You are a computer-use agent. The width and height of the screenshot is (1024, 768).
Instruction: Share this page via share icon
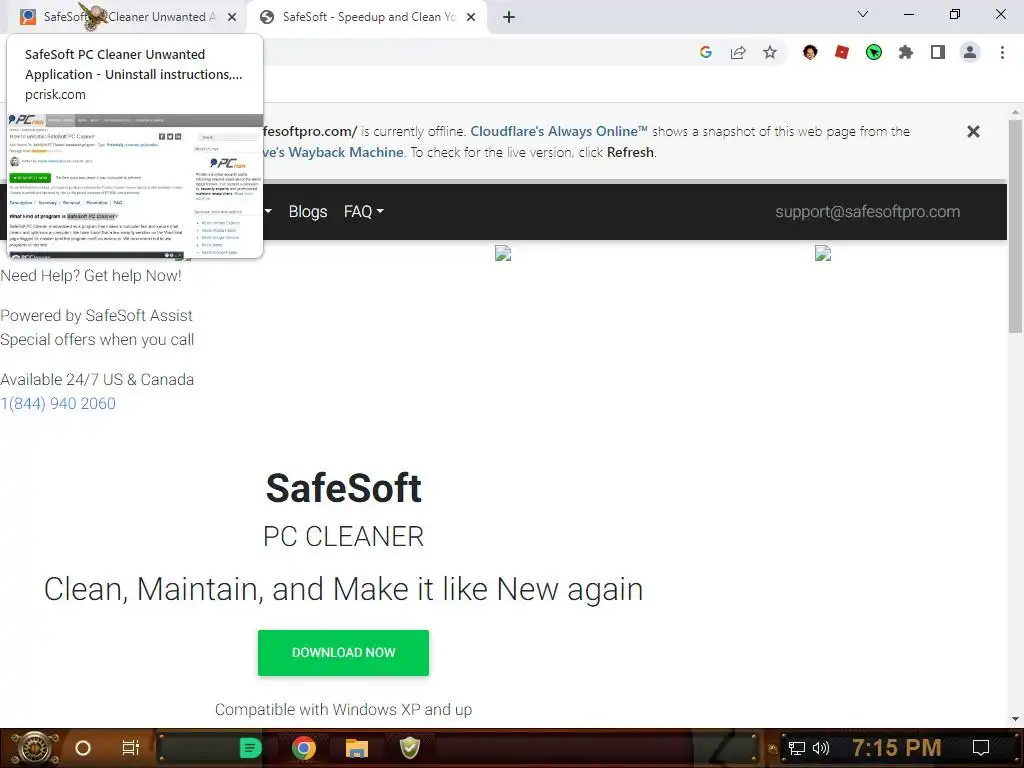[738, 52]
